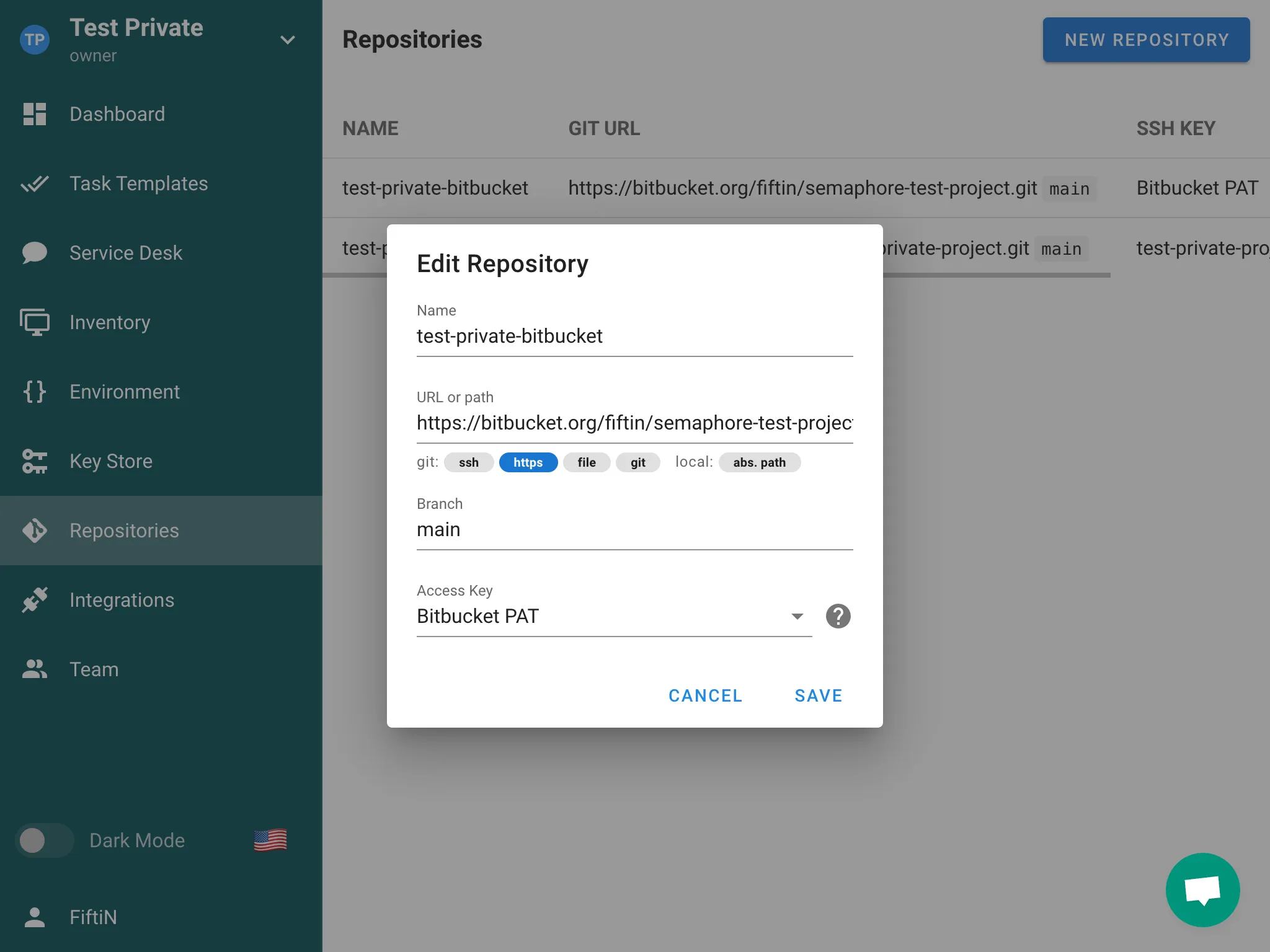Open Access Key help question-mark icon

[838, 616]
